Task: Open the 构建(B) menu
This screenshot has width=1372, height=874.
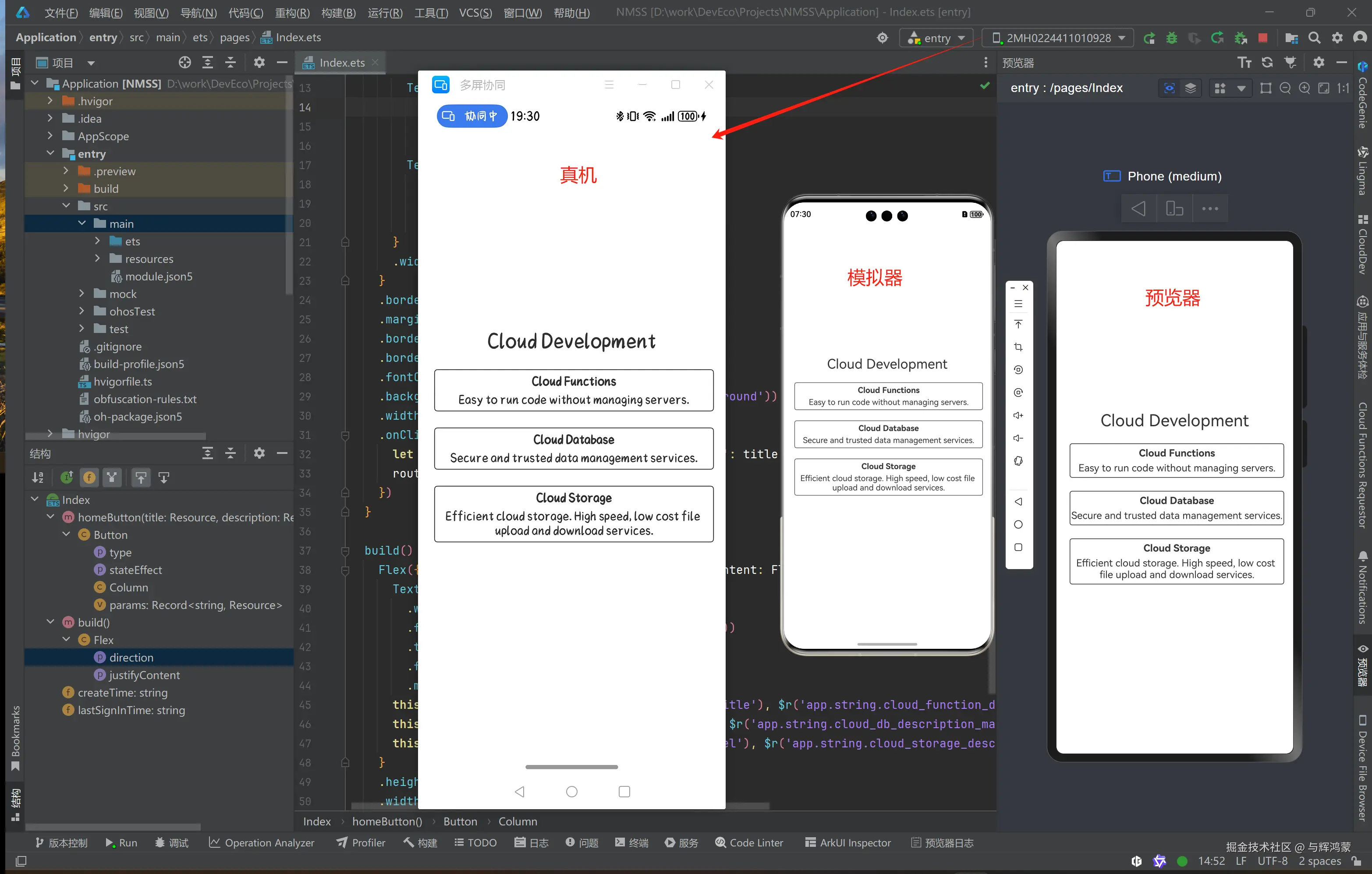Action: [x=338, y=13]
